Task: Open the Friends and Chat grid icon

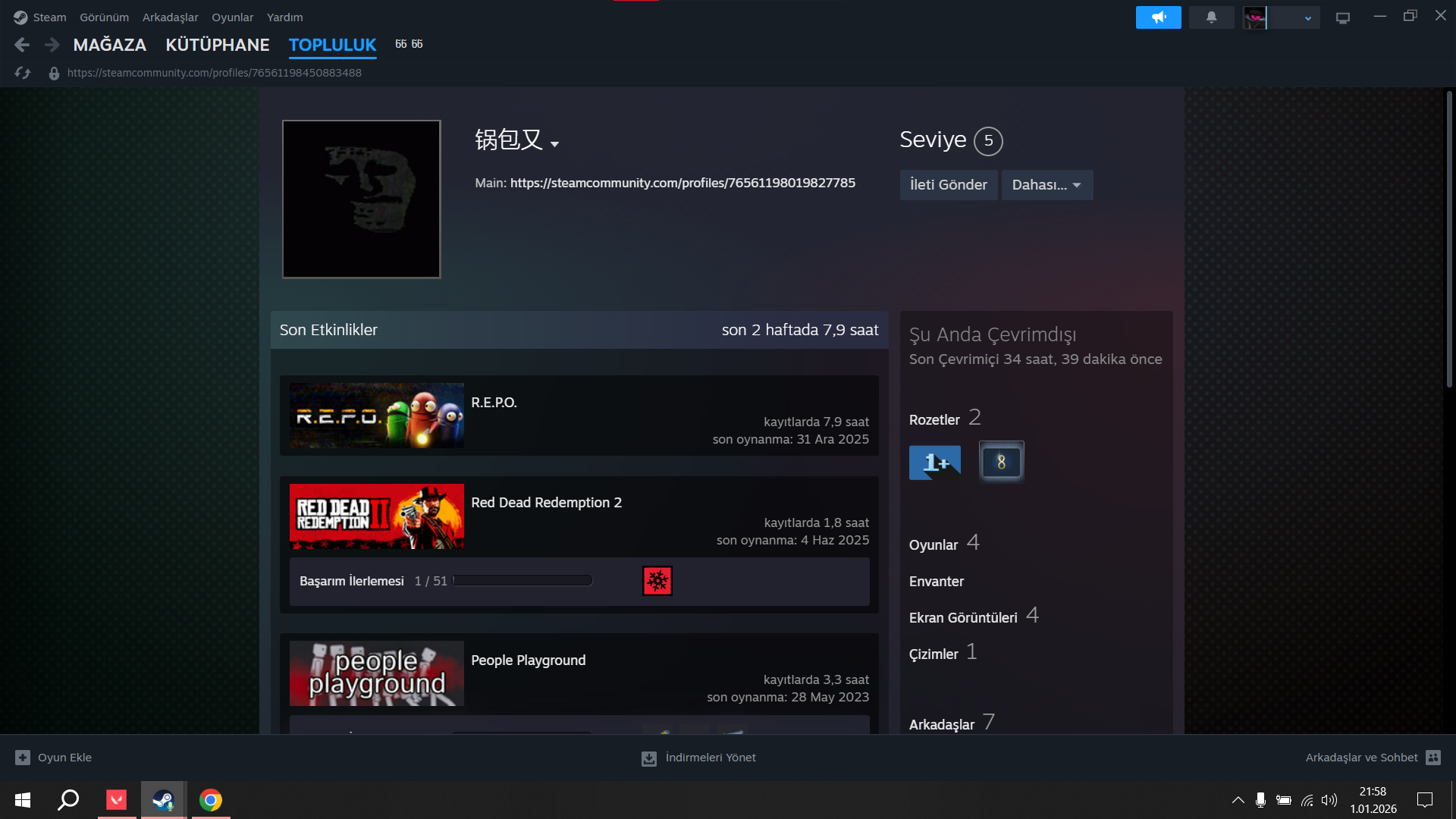Action: pyautogui.click(x=1433, y=758)
